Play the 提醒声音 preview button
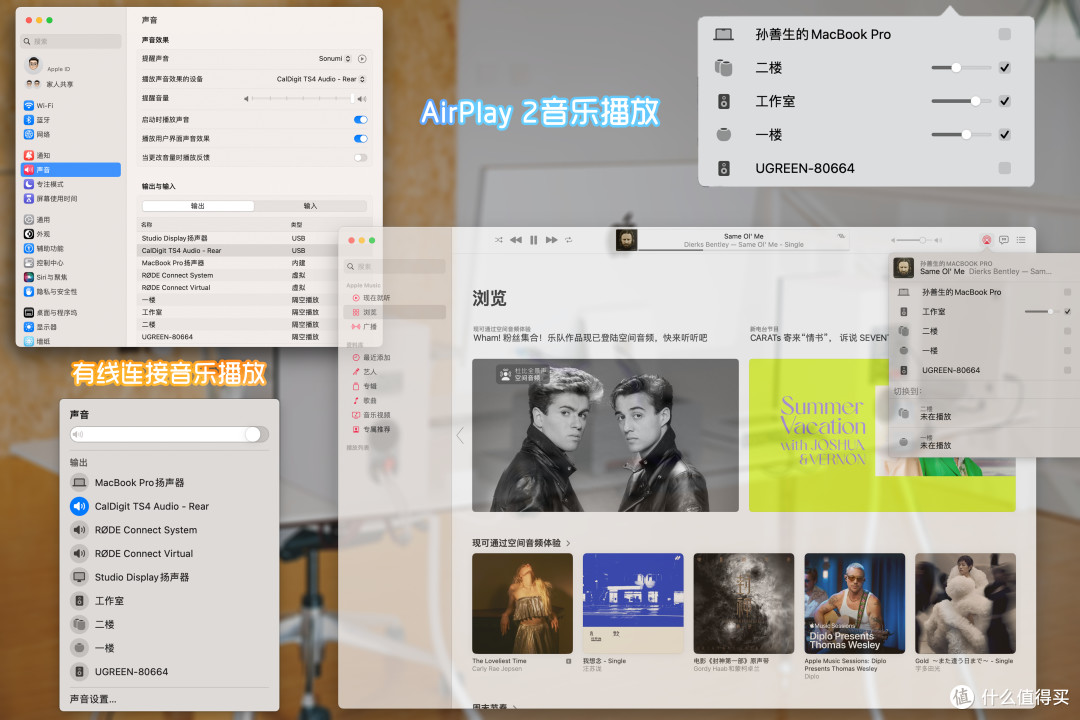The height and width of the screenshot is (720, 1080). click(362, 59)
